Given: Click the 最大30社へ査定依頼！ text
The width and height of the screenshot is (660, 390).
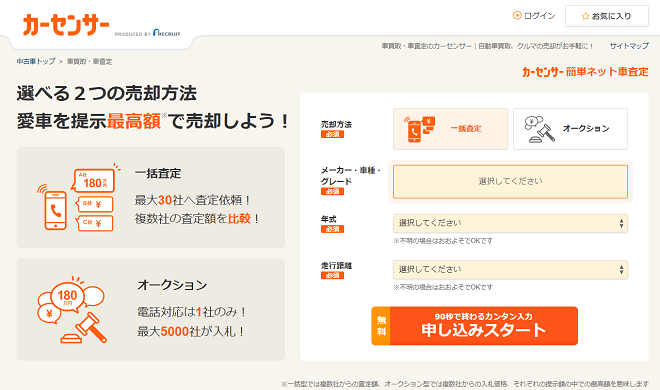Looking at the screenshot, I should [x=193, y=200].
